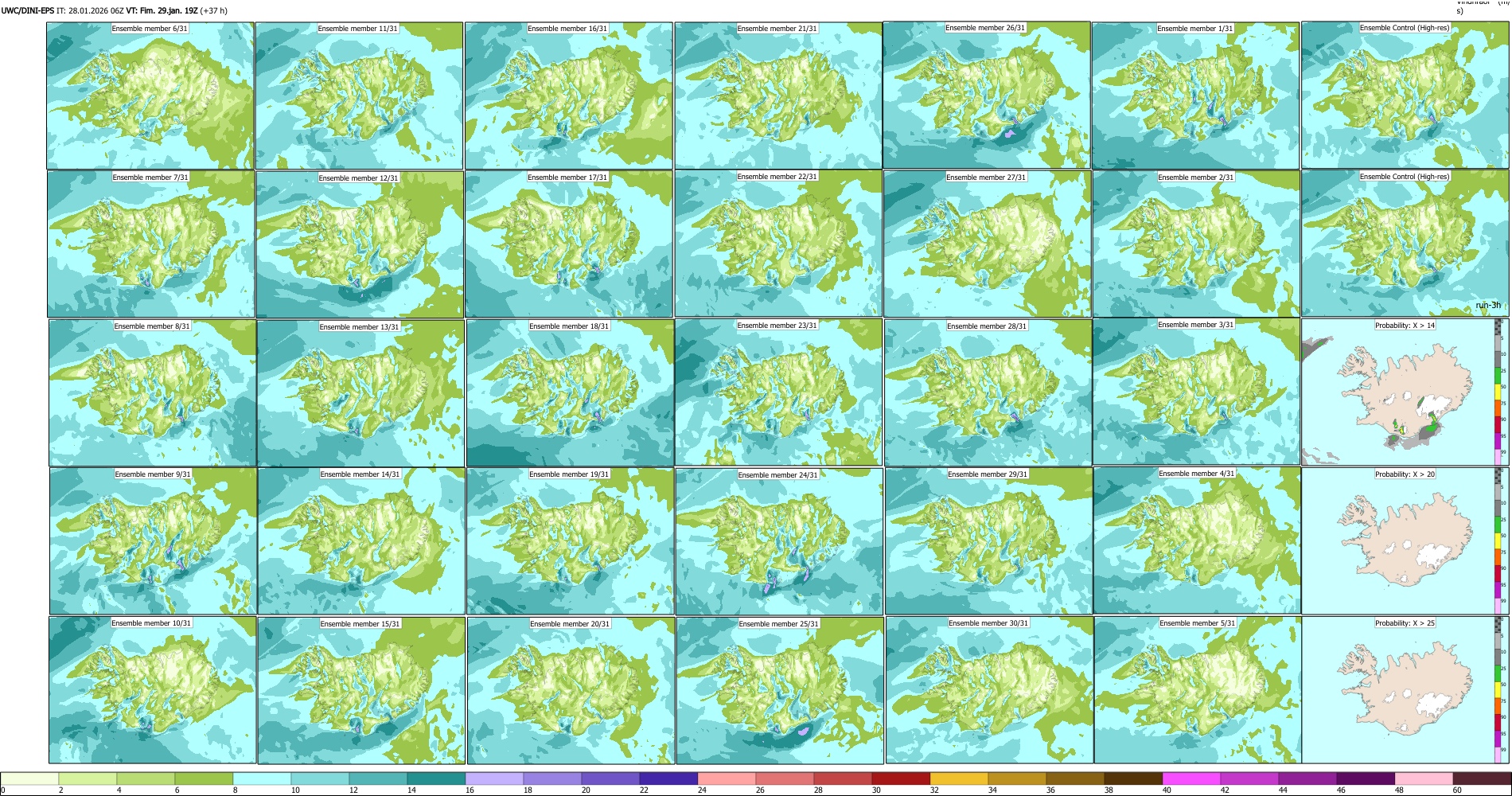Pick the yellow 32–34 legend swatch

point(959,779)
